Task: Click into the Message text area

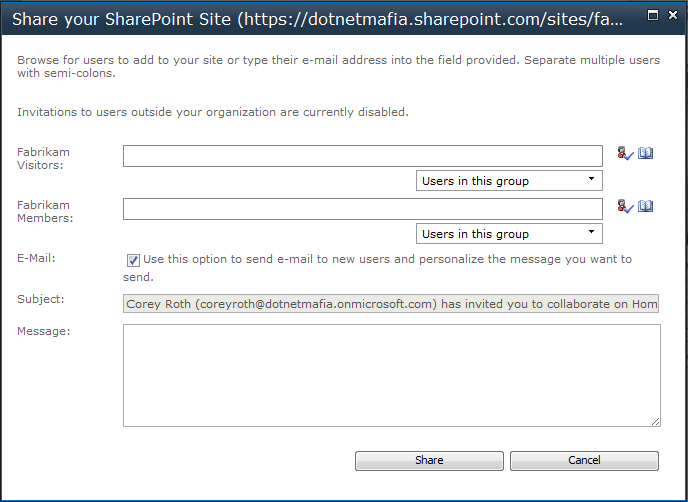Action: (391, 376)
